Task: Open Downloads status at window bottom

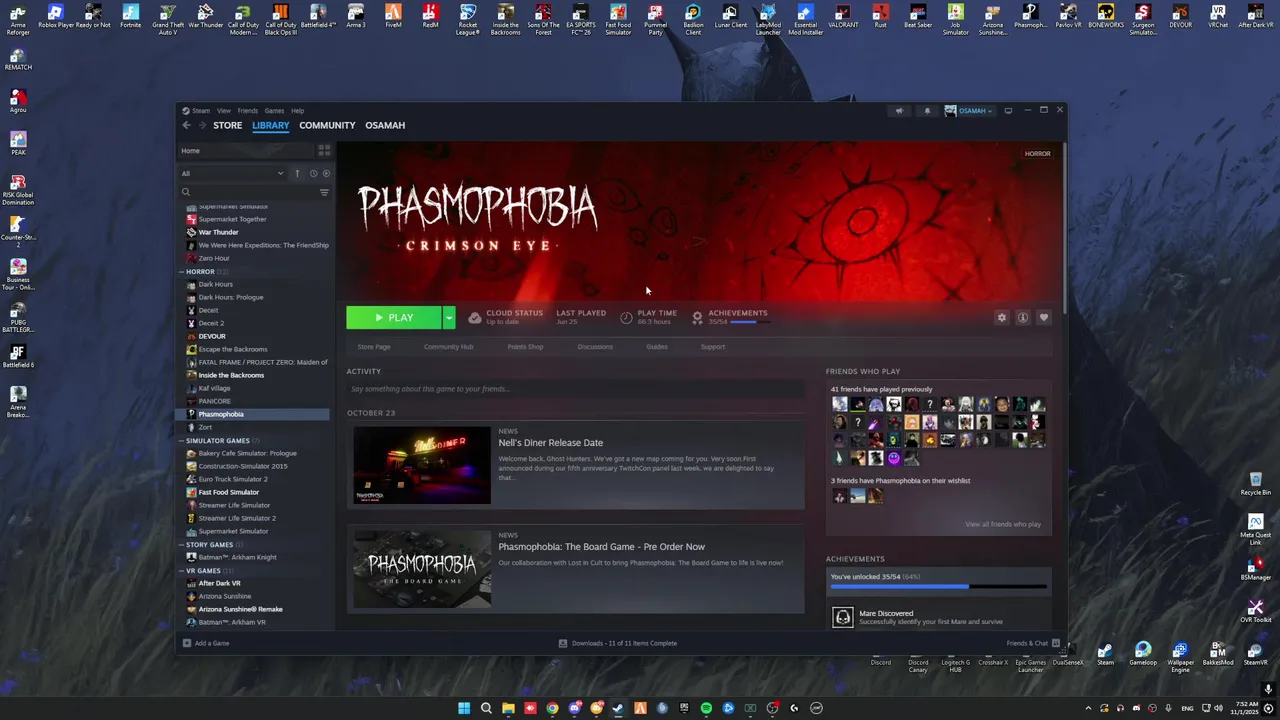Action: click(x=618, y=643)
